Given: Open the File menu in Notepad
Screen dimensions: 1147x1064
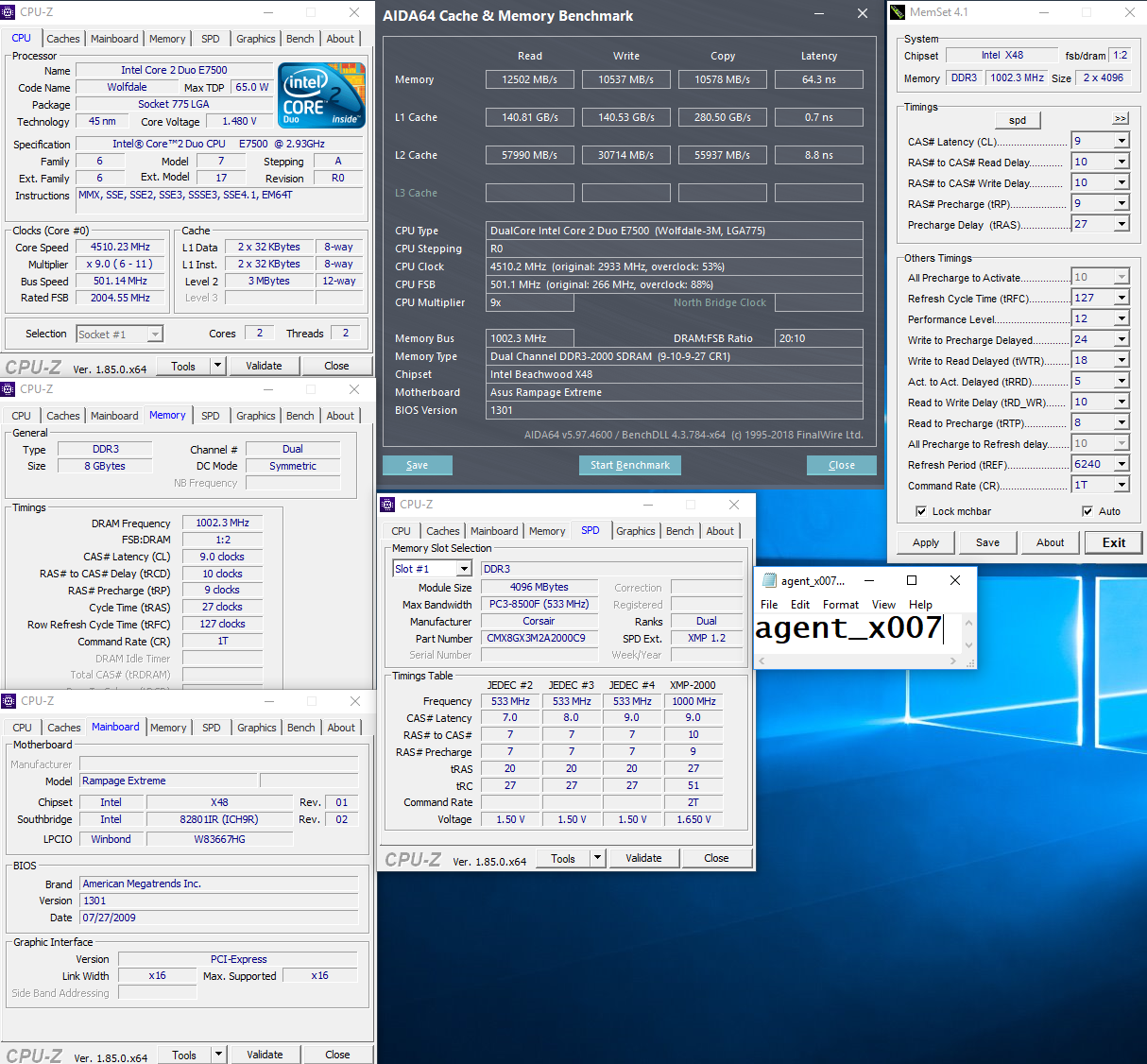Looking at the screenshot, I should pyautogui.click(x=769, y=605).
